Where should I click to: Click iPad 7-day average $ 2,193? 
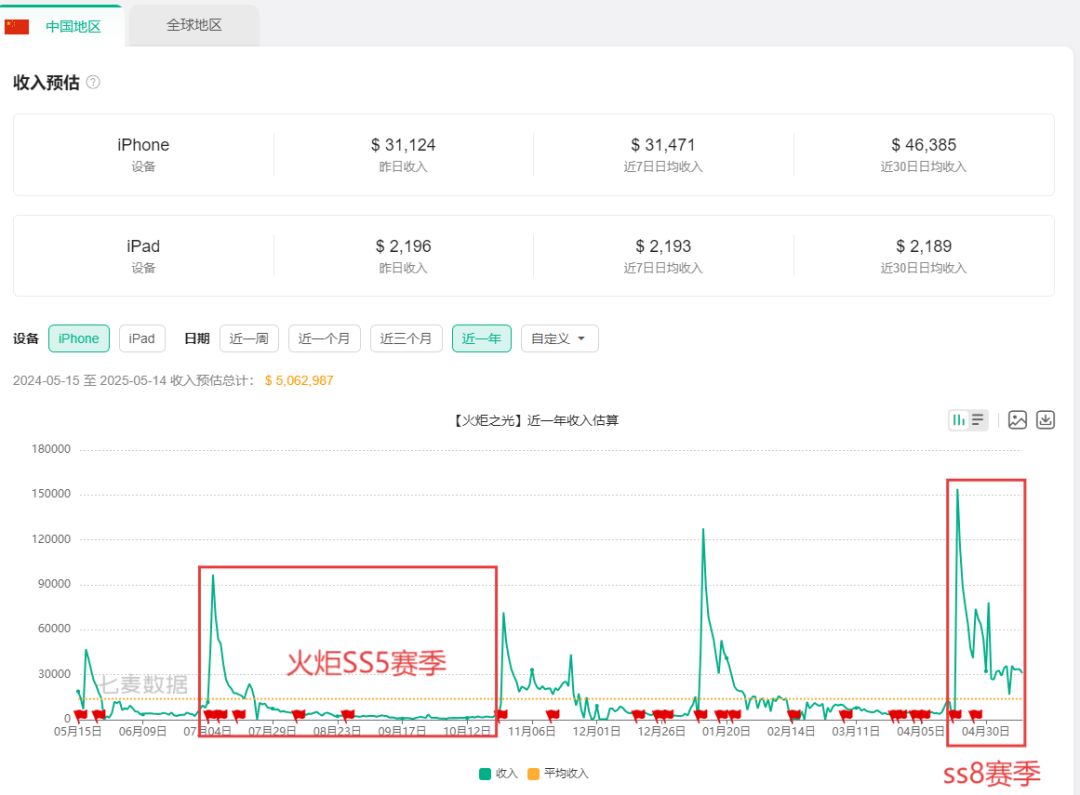coord(663,246)
